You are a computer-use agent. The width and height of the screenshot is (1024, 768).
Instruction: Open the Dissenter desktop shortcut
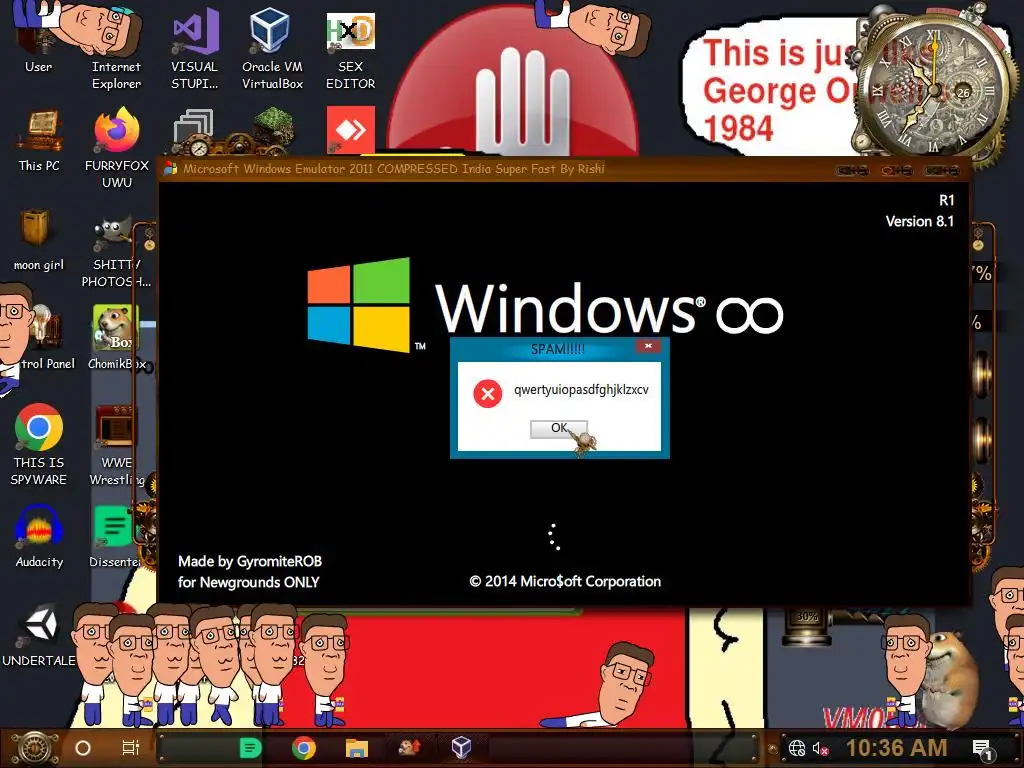coord(115,537)
